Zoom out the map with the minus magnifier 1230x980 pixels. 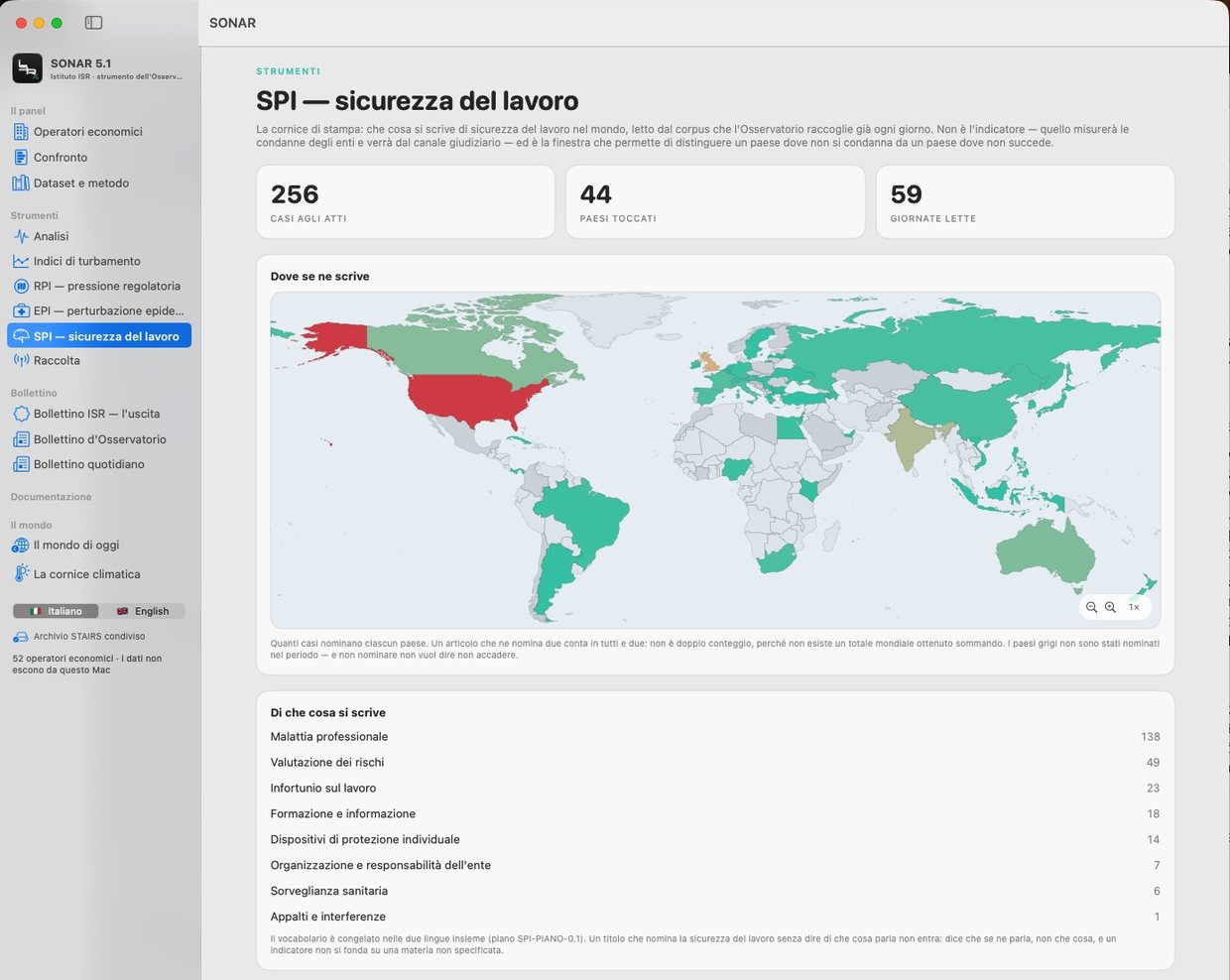click(1091, 607)
